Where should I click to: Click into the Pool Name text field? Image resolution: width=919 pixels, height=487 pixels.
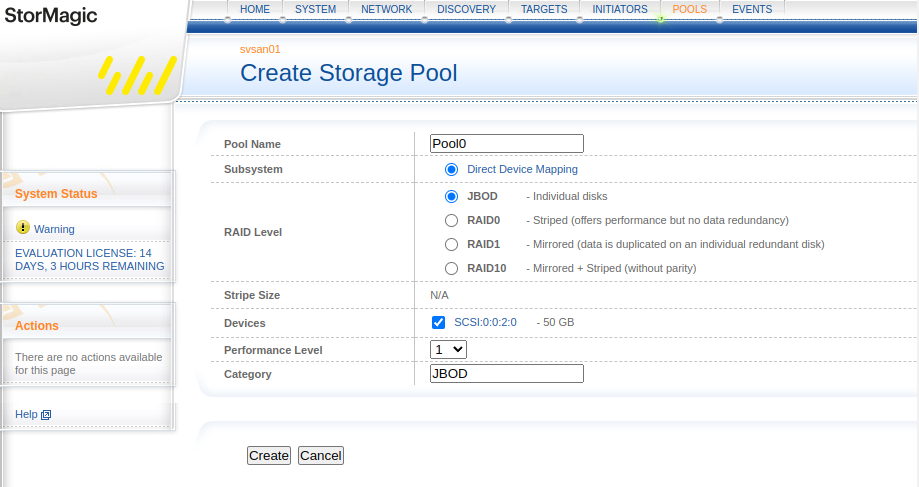(x=506, y=143)
